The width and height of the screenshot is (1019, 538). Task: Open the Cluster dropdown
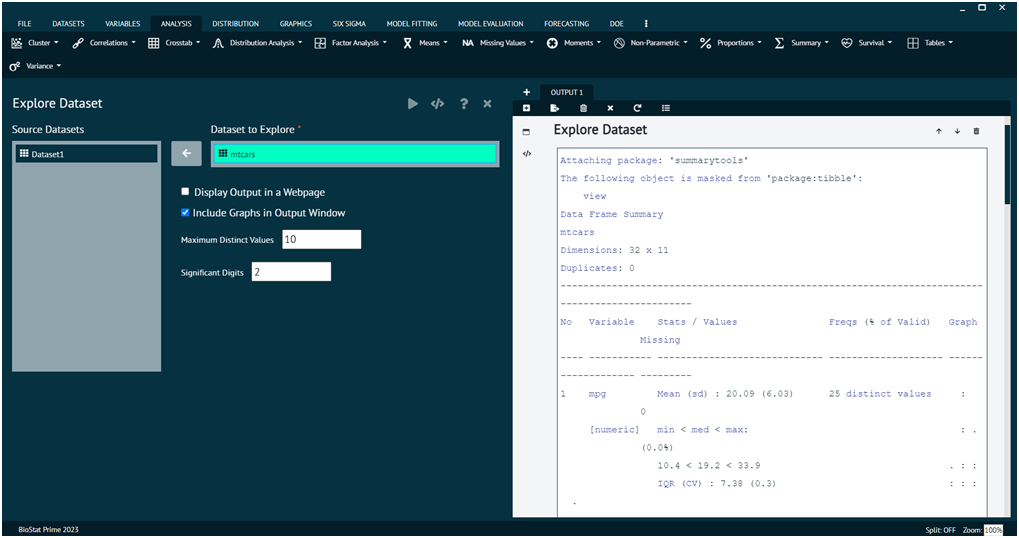pos(35,43)
